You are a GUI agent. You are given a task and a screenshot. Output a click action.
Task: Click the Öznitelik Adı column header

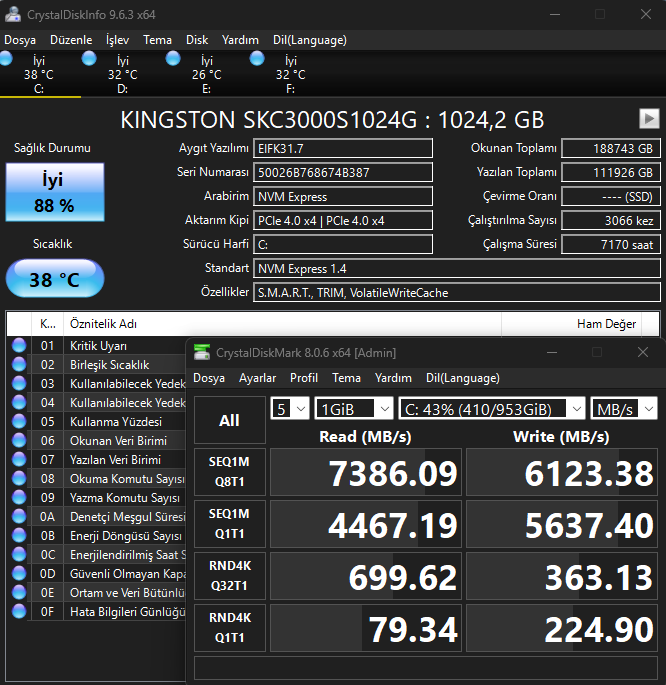282,324
